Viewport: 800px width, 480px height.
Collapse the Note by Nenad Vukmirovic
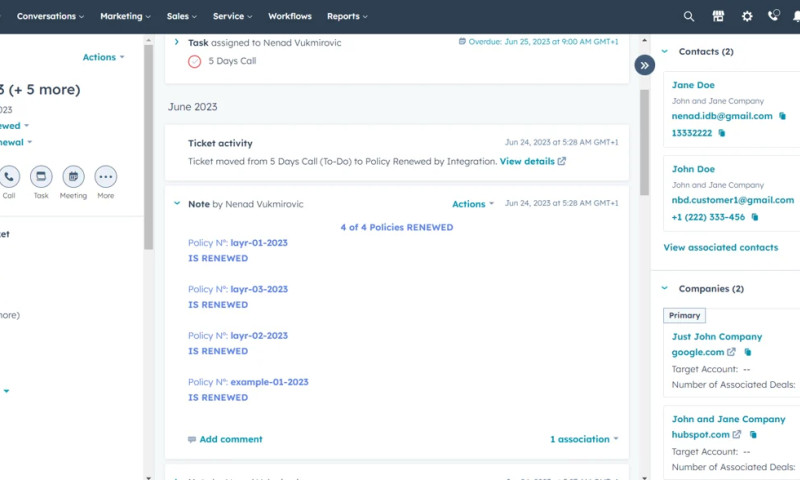click(x=177, y=203)
